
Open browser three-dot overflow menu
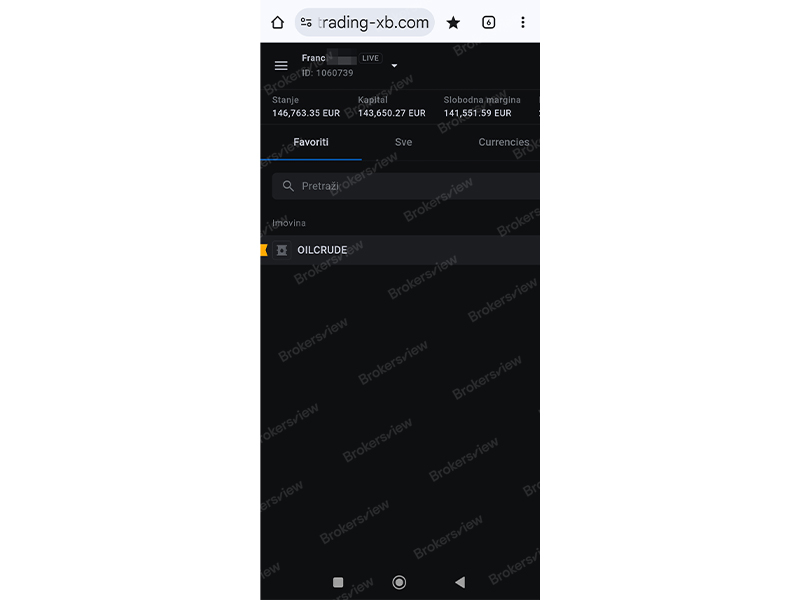522,22
